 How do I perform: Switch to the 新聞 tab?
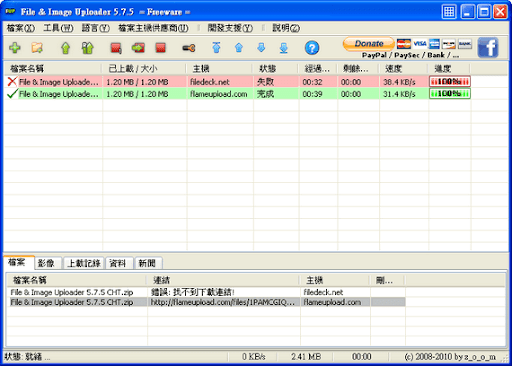click(x=148, y=263)
